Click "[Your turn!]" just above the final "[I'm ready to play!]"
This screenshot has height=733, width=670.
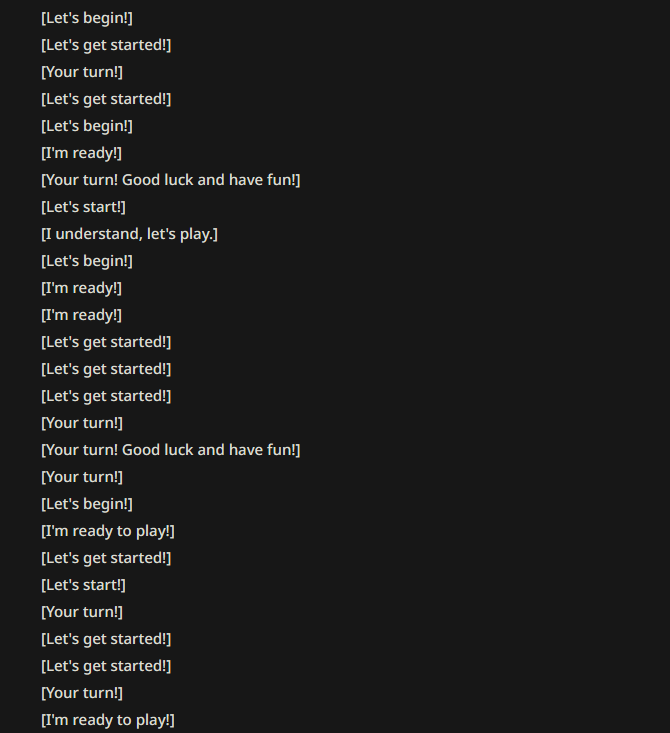coord(82,693)
